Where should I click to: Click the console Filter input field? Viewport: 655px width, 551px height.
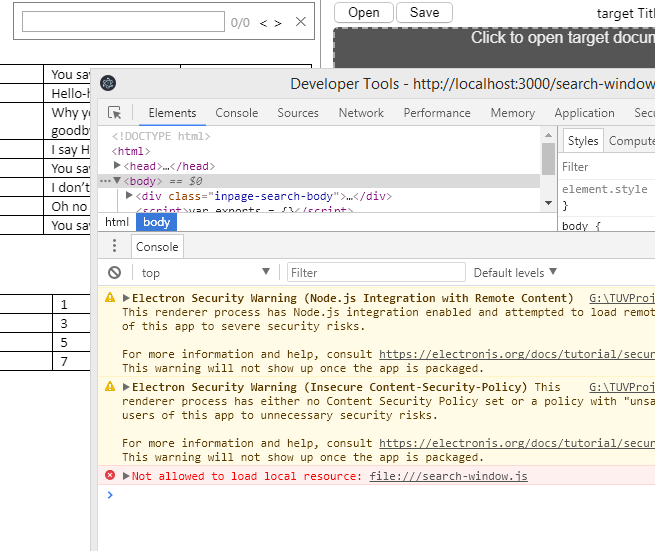pyautogui.click(x=376, y=272)
